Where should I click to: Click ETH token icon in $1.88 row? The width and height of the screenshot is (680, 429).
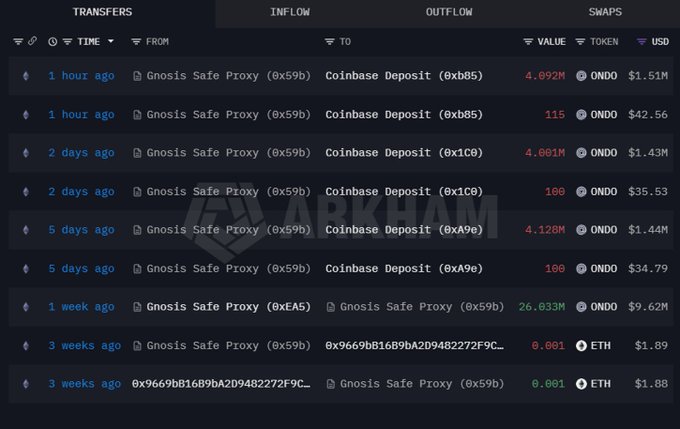pyautogui.click(x=581, y=384)
